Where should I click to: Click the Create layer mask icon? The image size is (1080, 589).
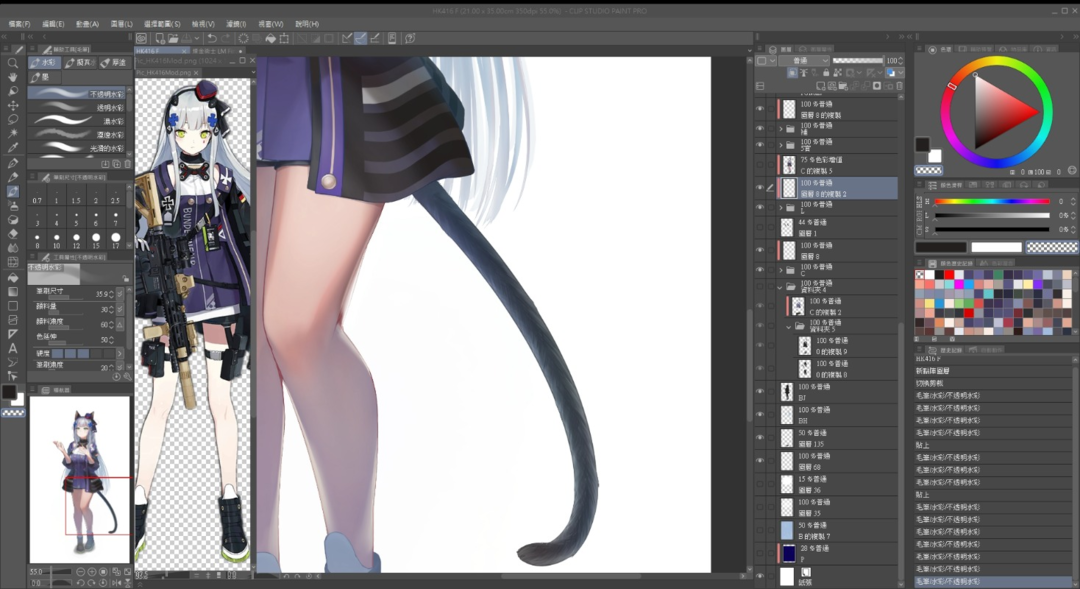877,86
